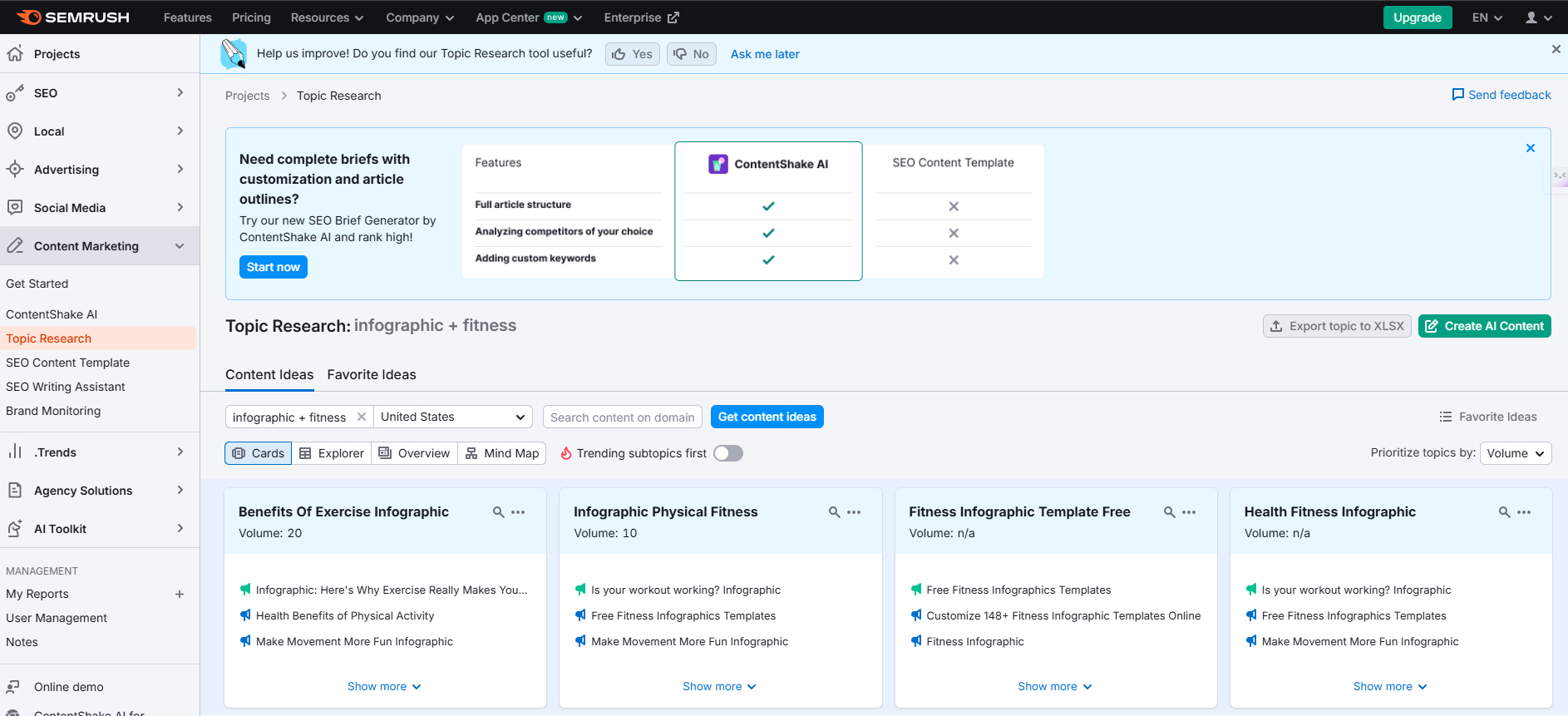Show more on Benefits Of Exercise Infographic card

(385, 687)
